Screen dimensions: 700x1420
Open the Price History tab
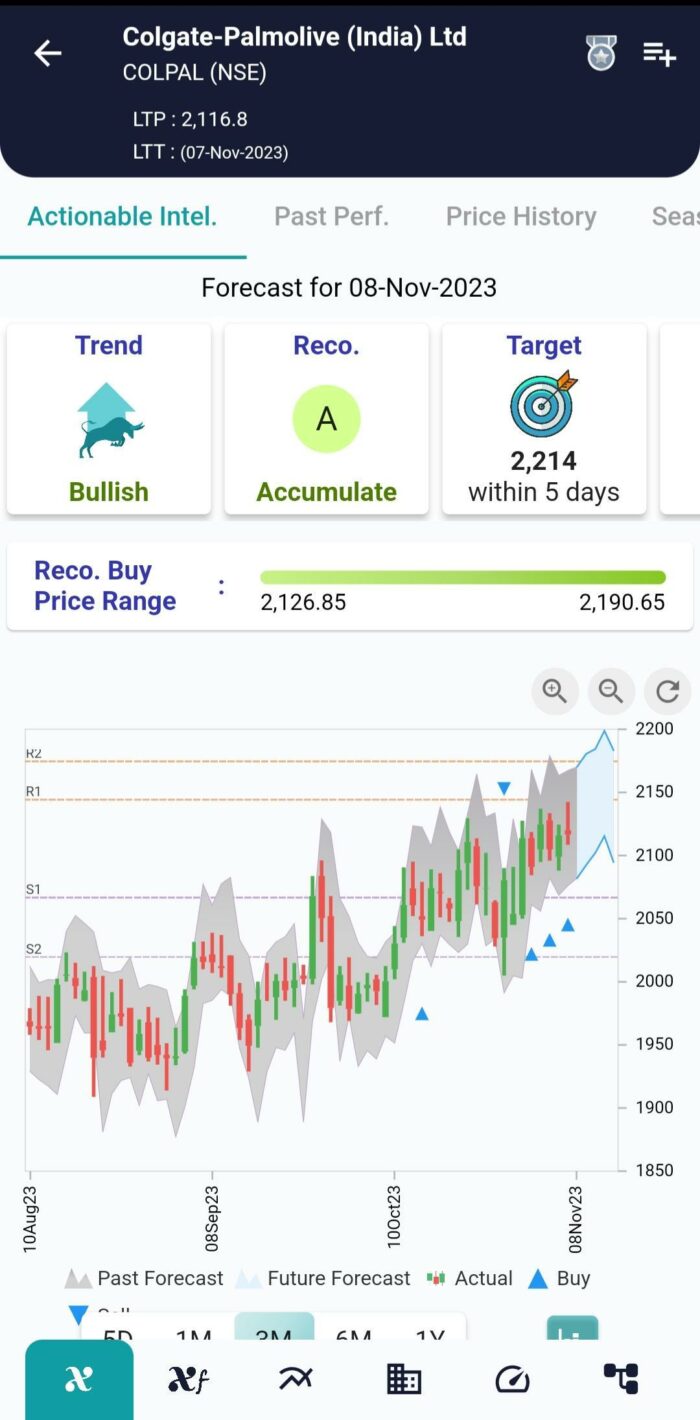point(521,216)
